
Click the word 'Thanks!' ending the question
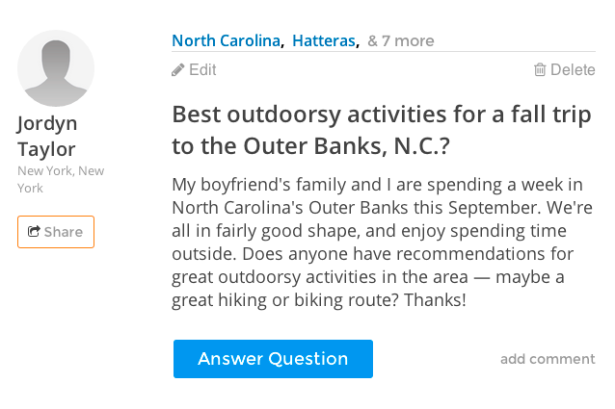point(435,300)
